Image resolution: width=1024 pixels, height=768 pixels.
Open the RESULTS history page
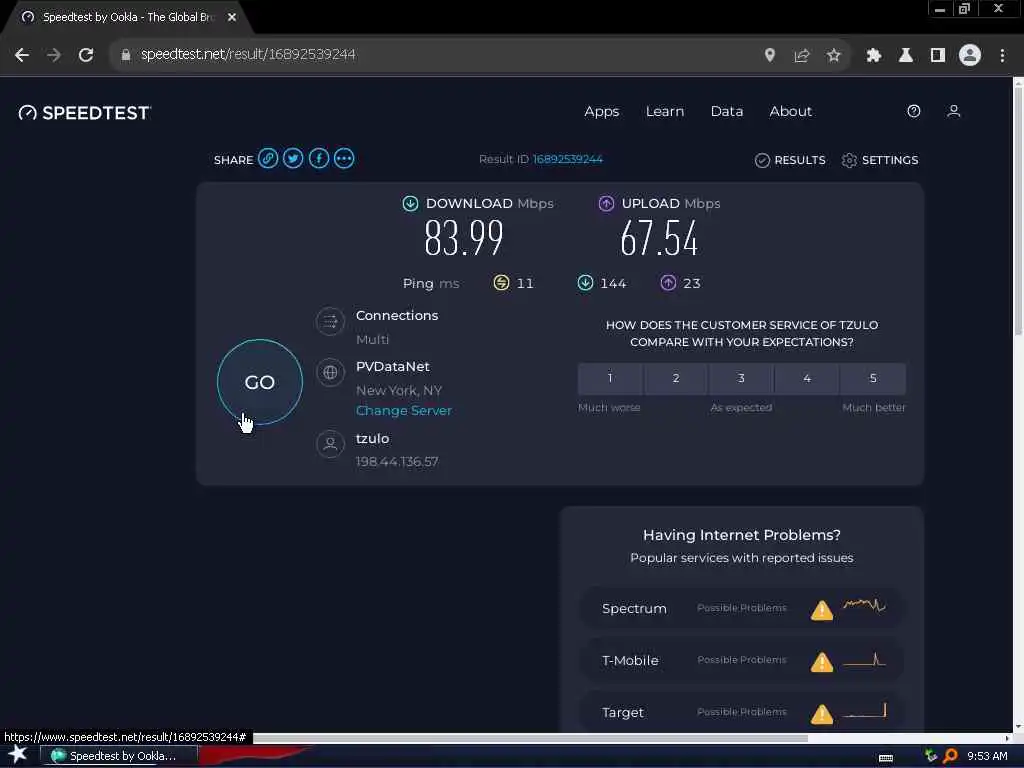(790, 160)
